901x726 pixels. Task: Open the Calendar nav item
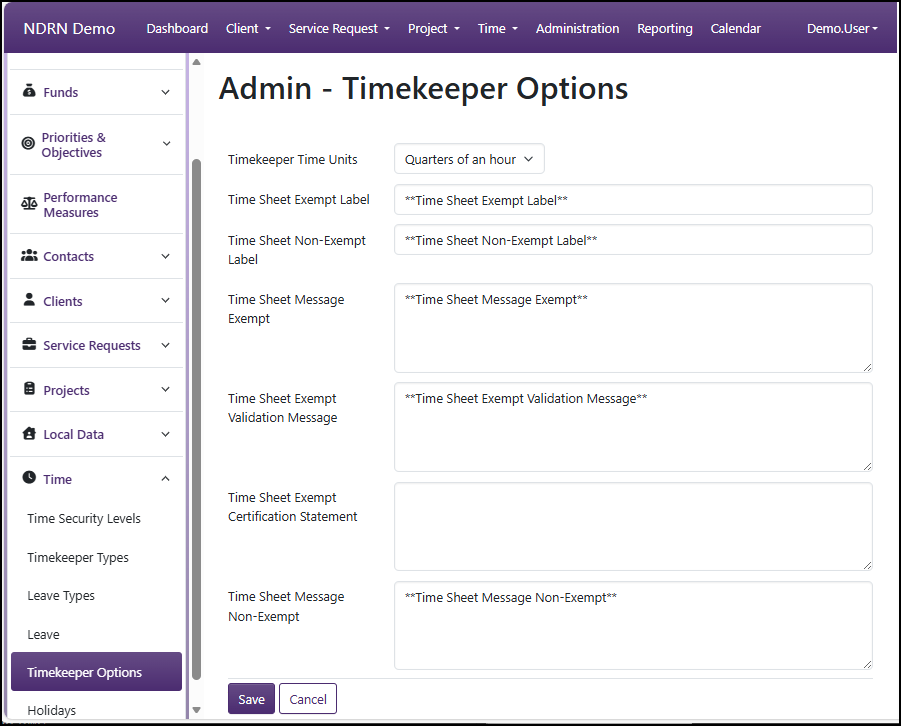point(736,29)
